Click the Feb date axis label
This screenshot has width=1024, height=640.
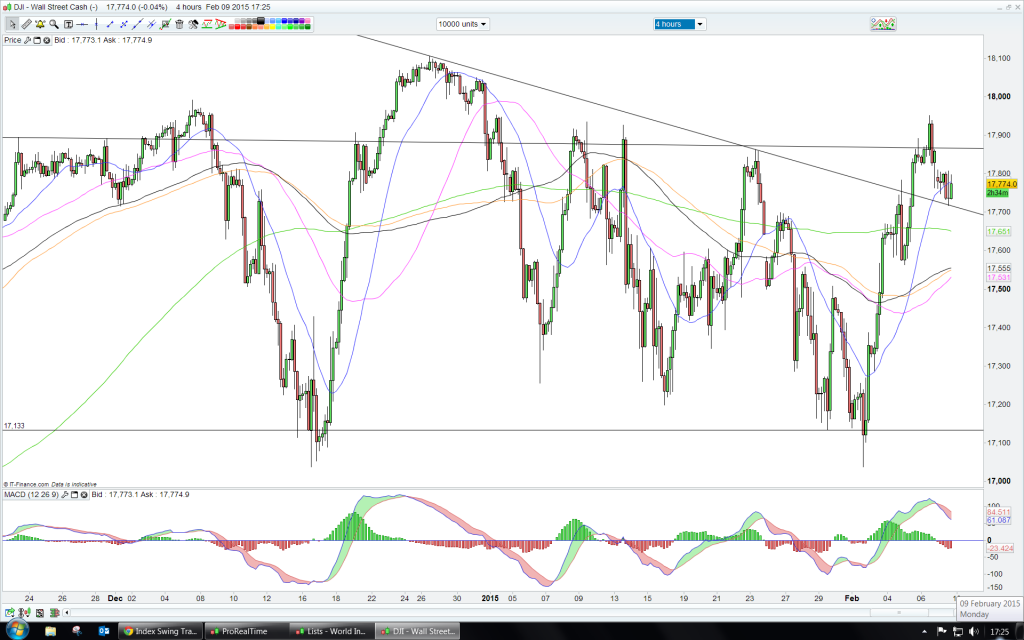coord(852,598)
